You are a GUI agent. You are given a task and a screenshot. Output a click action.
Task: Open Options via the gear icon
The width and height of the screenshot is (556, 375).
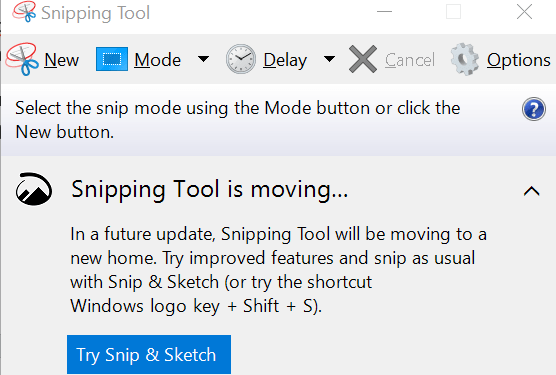[x=465, y=59]
